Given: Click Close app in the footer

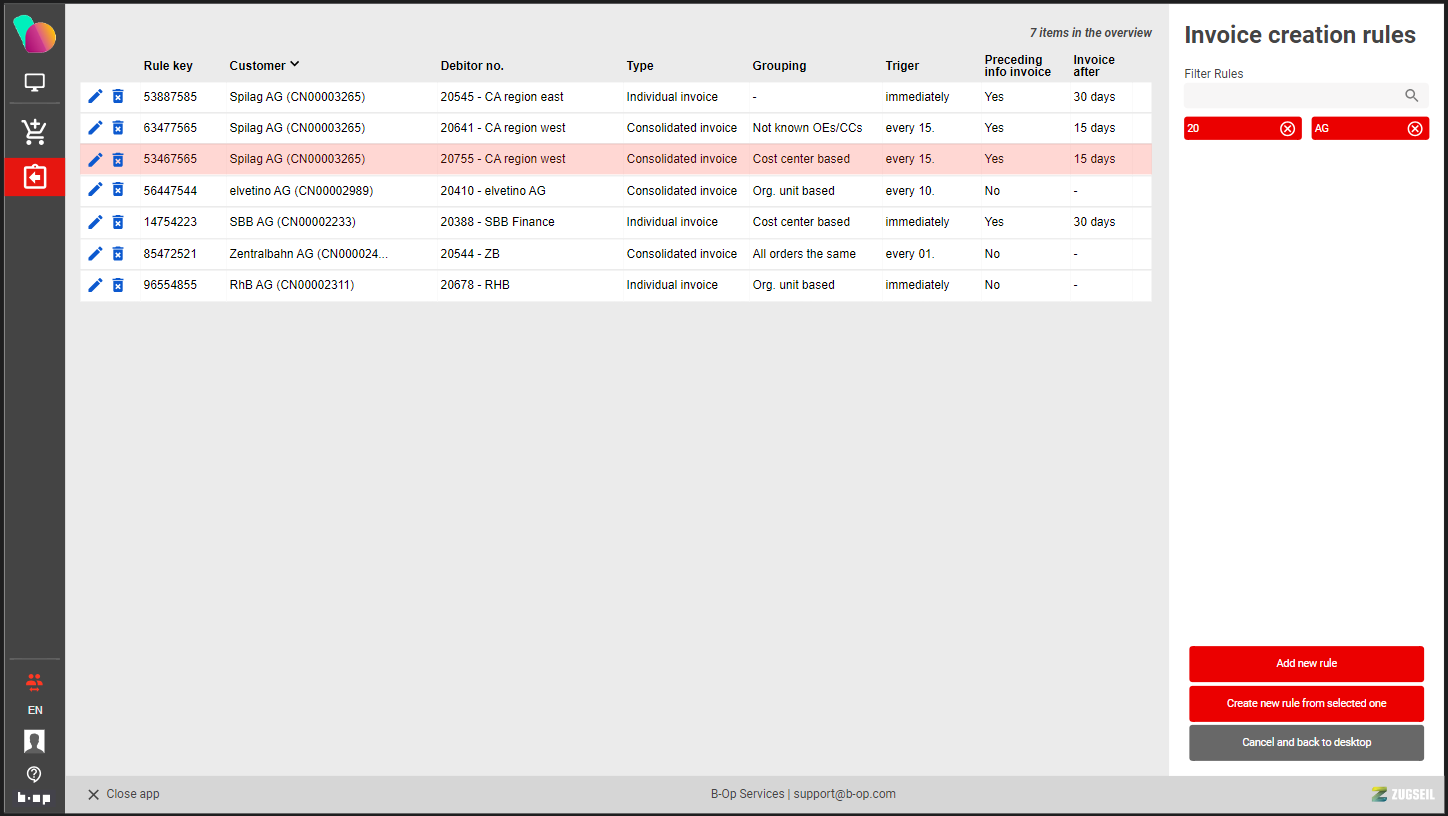Looking at the screenshot, I should [123, 794].
